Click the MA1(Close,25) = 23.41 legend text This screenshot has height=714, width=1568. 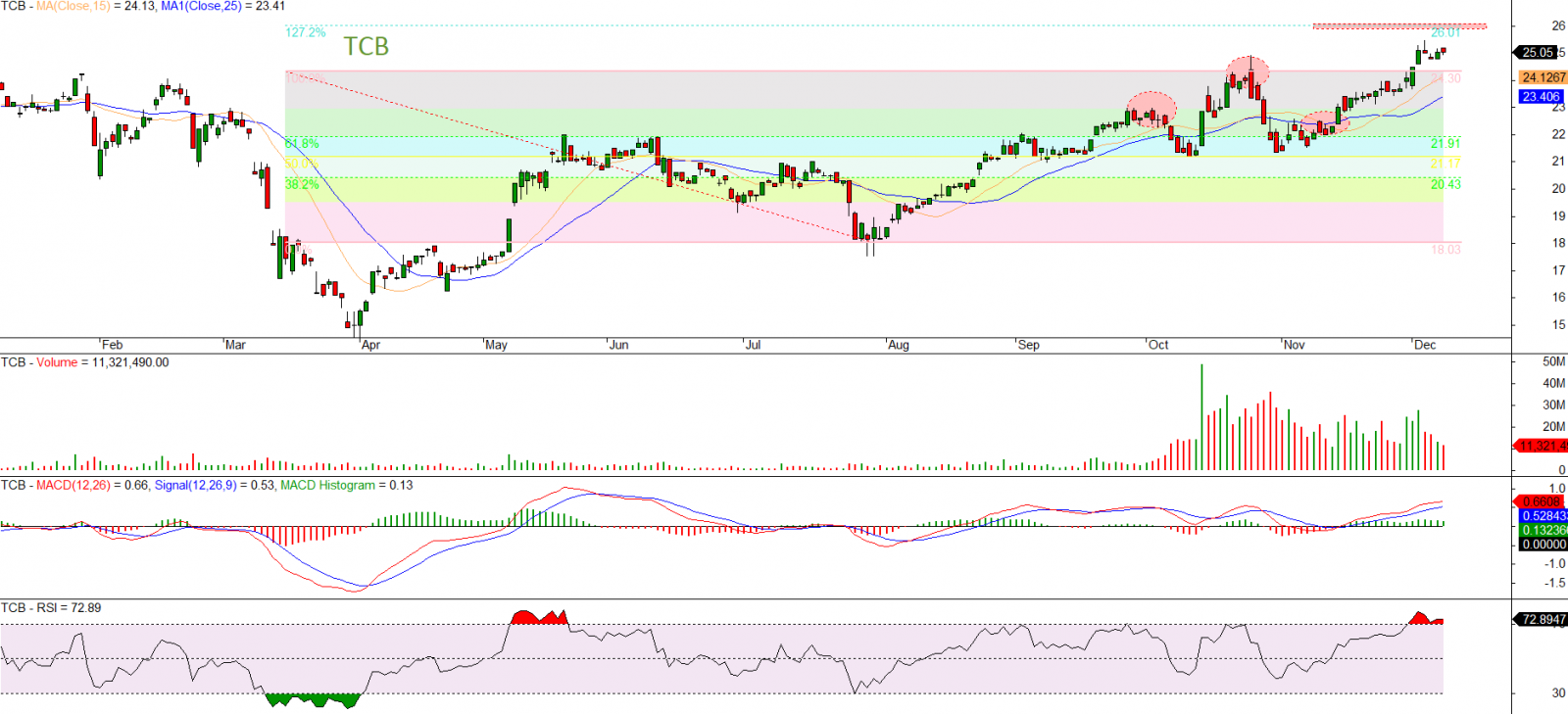pos(222,6)
